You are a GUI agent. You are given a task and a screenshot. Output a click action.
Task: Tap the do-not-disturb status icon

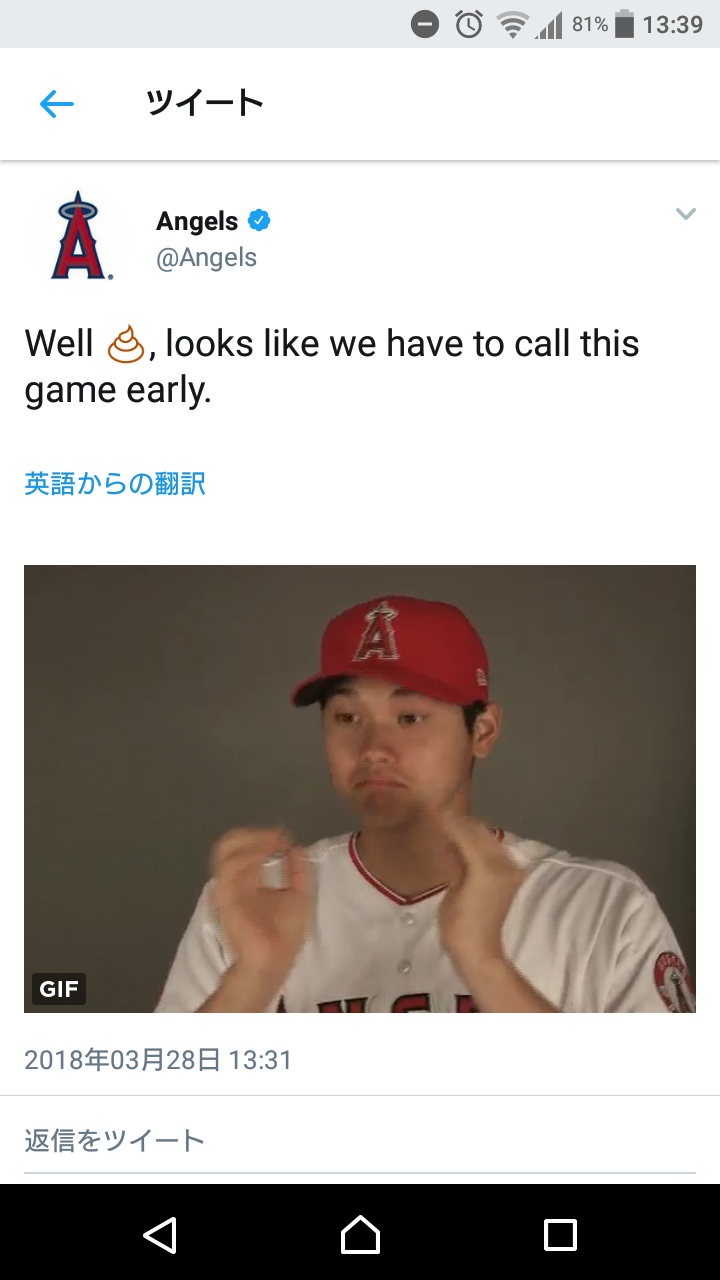coord(425,24)
